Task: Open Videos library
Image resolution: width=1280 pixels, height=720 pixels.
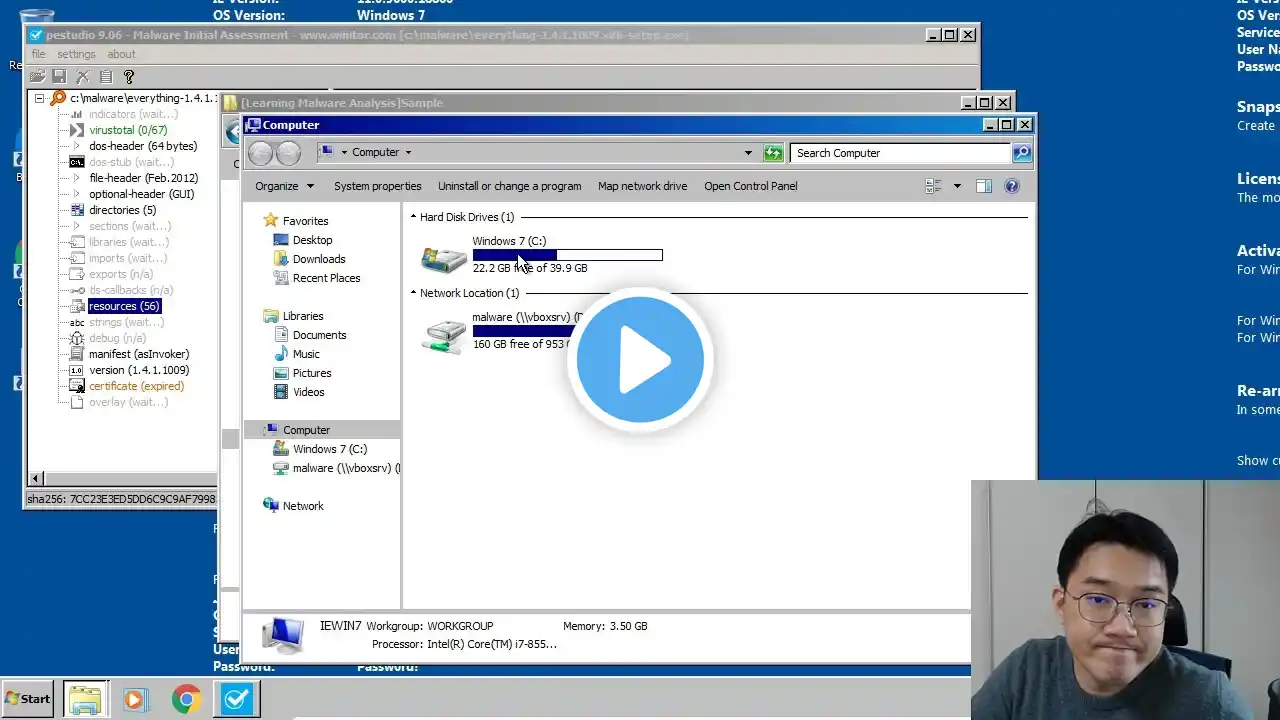Action: tap(308, 392)
